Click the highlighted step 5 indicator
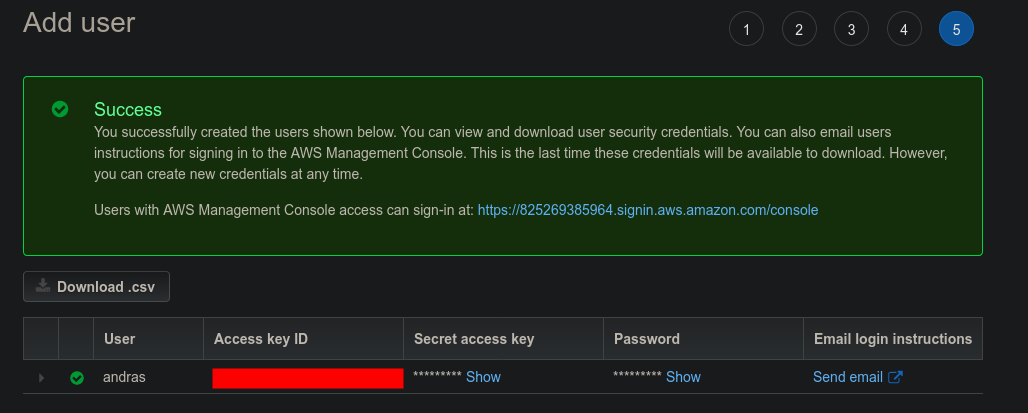The width and height of the screenshot is (1028, 413). (956, 30)
